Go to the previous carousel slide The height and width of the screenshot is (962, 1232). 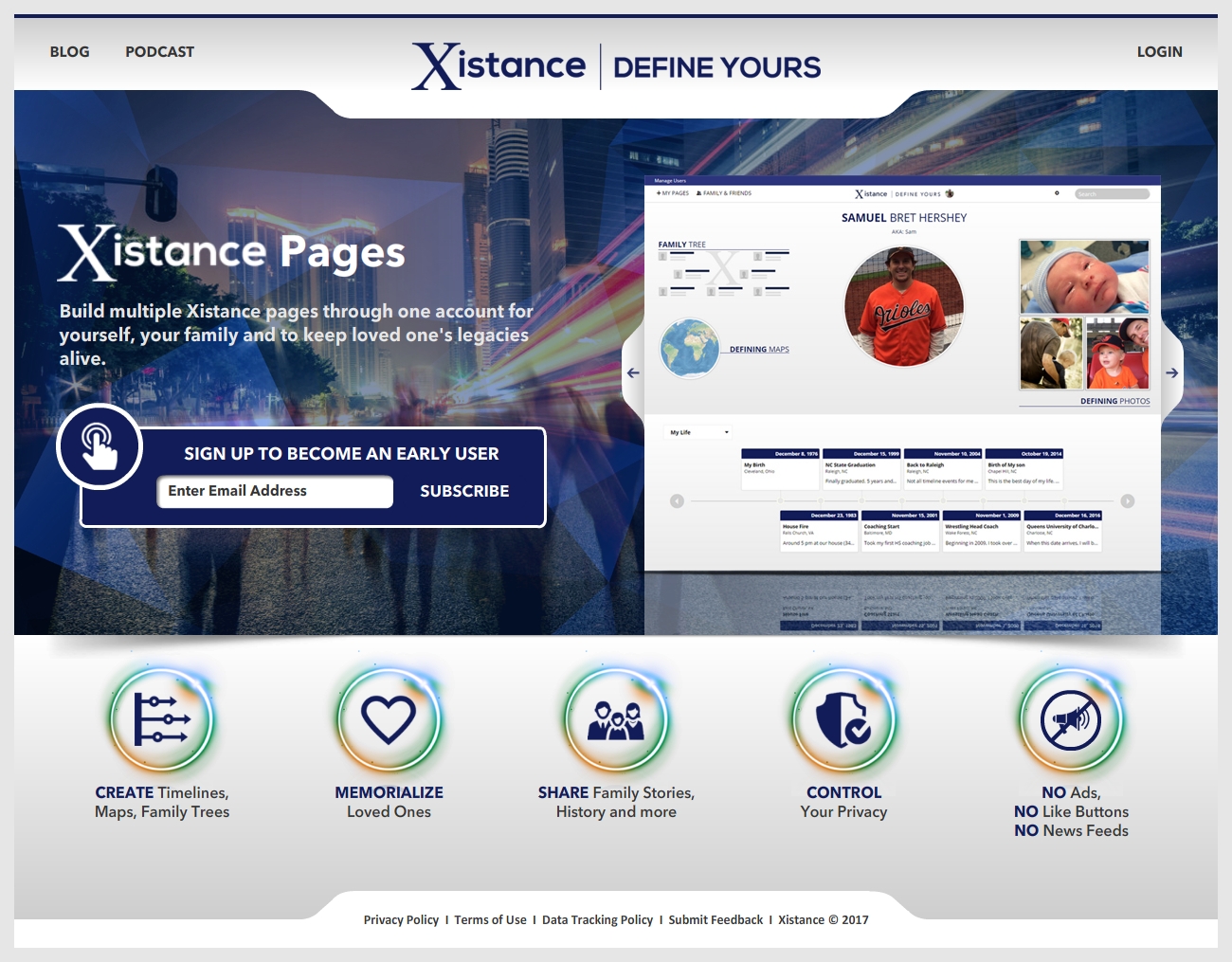(633, 372)
